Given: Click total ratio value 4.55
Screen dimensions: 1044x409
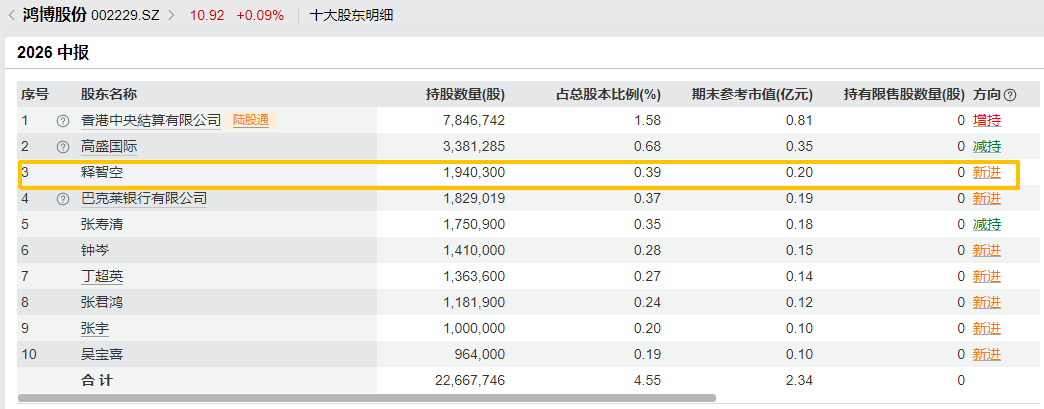Looking at the screenshot, I should tap(649, 380).
